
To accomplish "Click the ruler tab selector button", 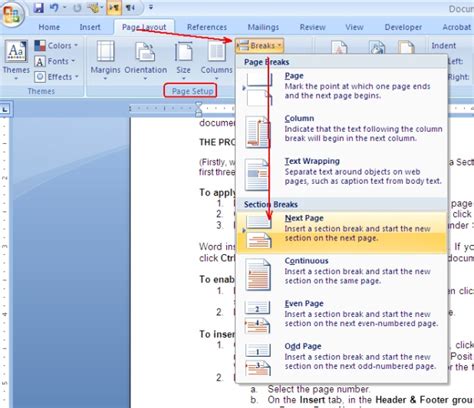I will [x=6, y=109].
